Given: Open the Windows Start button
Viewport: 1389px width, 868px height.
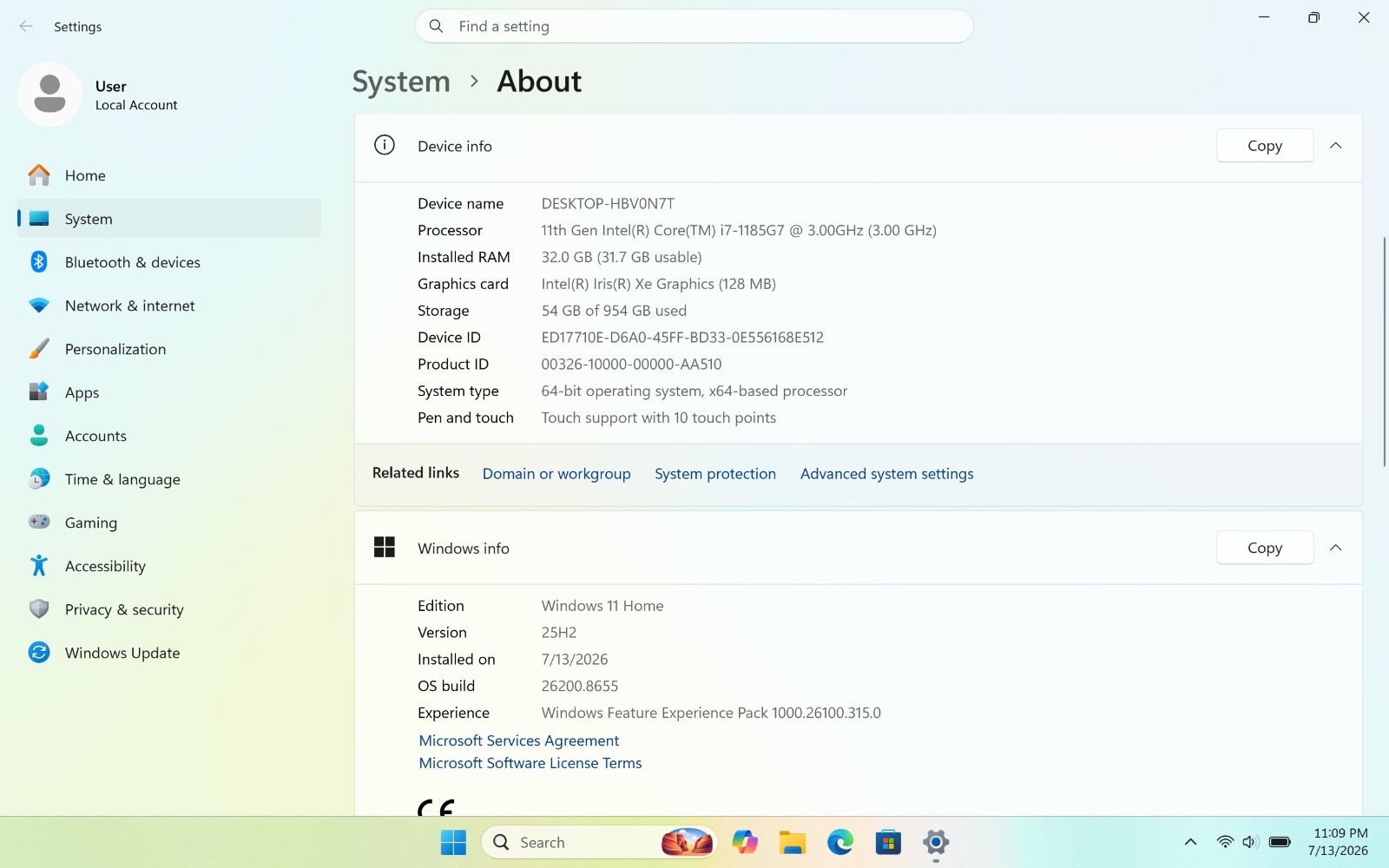Looking at the screenshot, I should coord(453,842).
